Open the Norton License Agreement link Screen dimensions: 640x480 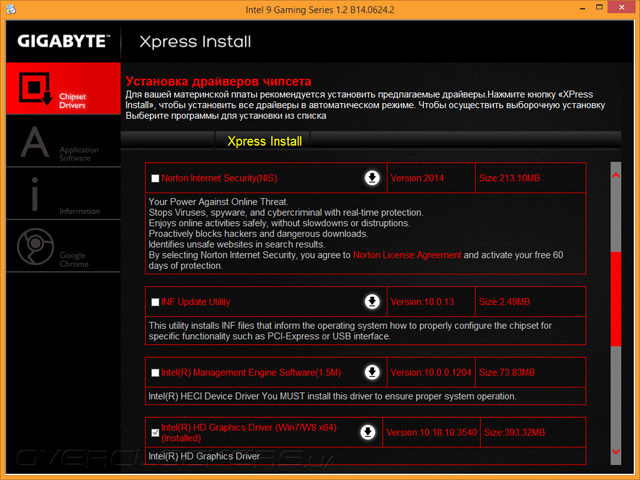[407, 255]
